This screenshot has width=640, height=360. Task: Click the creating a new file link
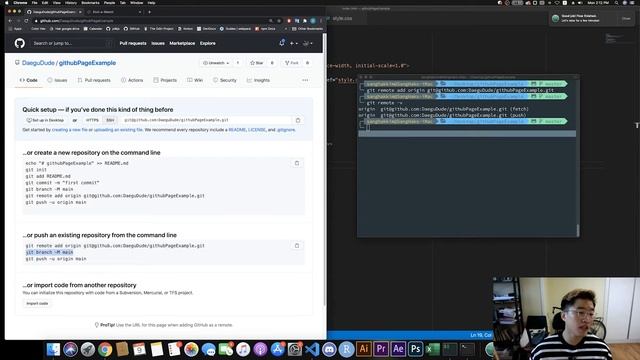click(x=70, y=130)
